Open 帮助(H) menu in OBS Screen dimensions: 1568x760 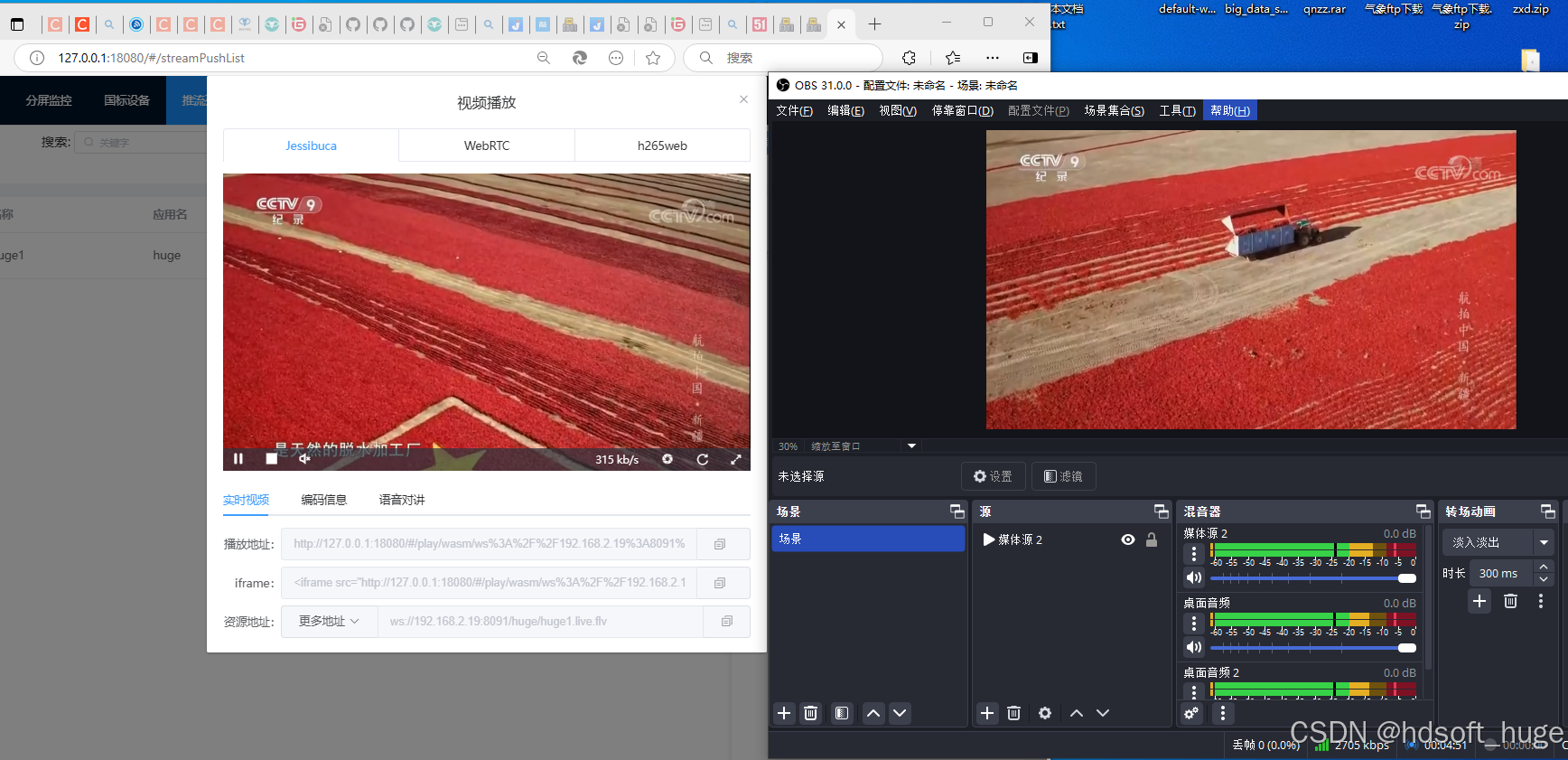click(1230, 111)
